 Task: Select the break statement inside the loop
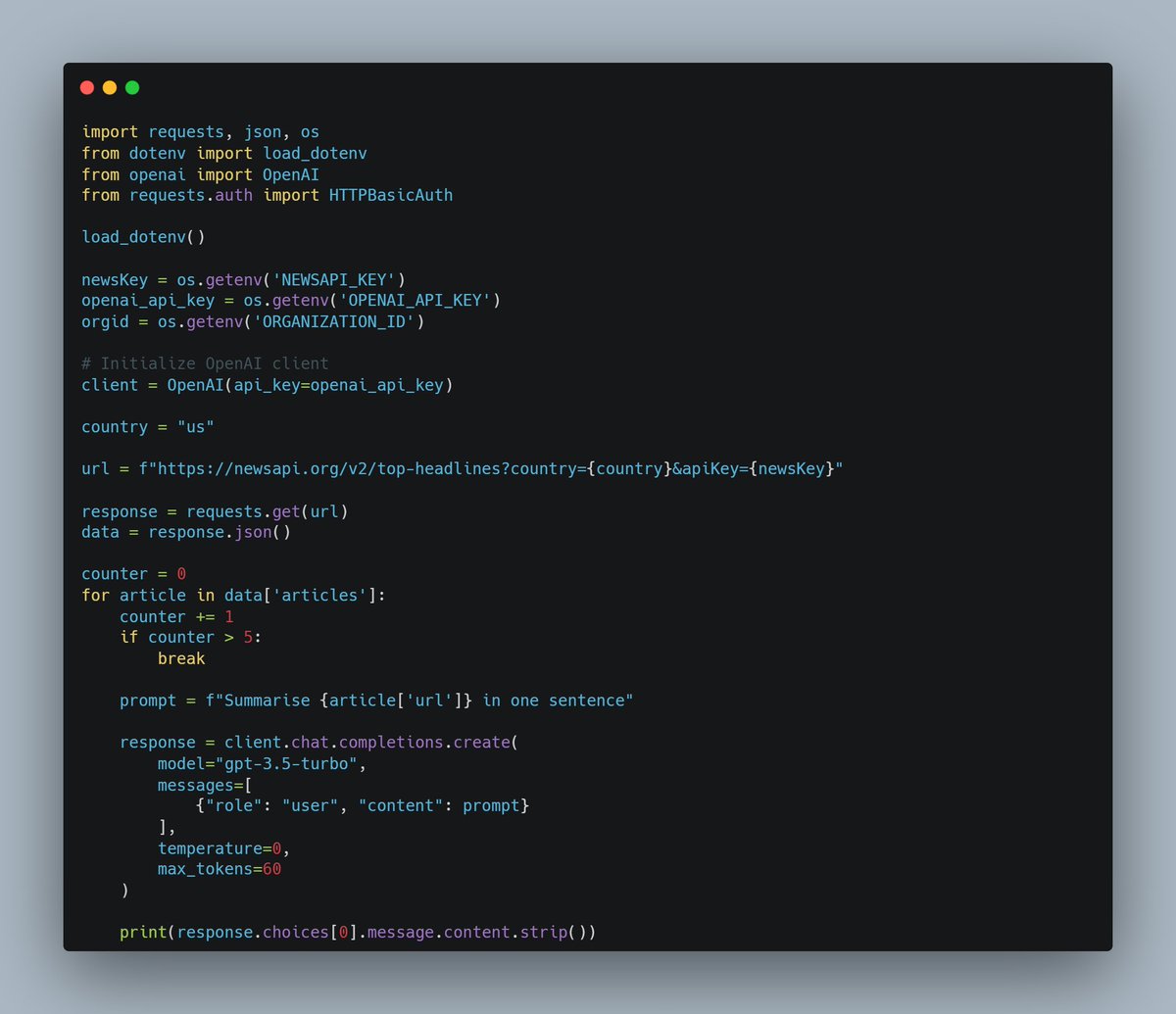[x=181, y=657]
